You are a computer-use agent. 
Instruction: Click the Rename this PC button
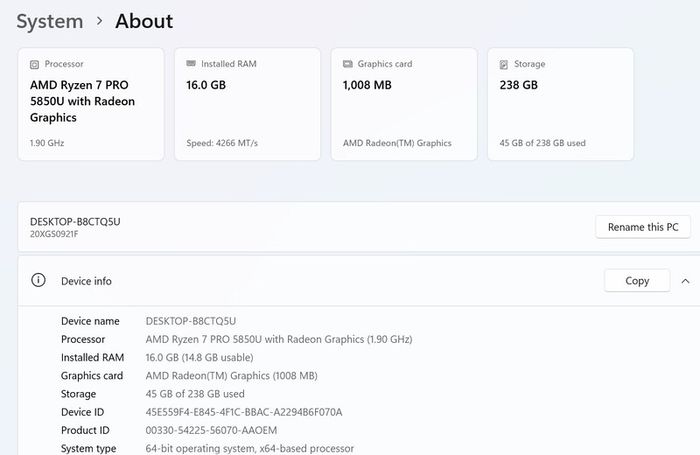pos(643,227)
